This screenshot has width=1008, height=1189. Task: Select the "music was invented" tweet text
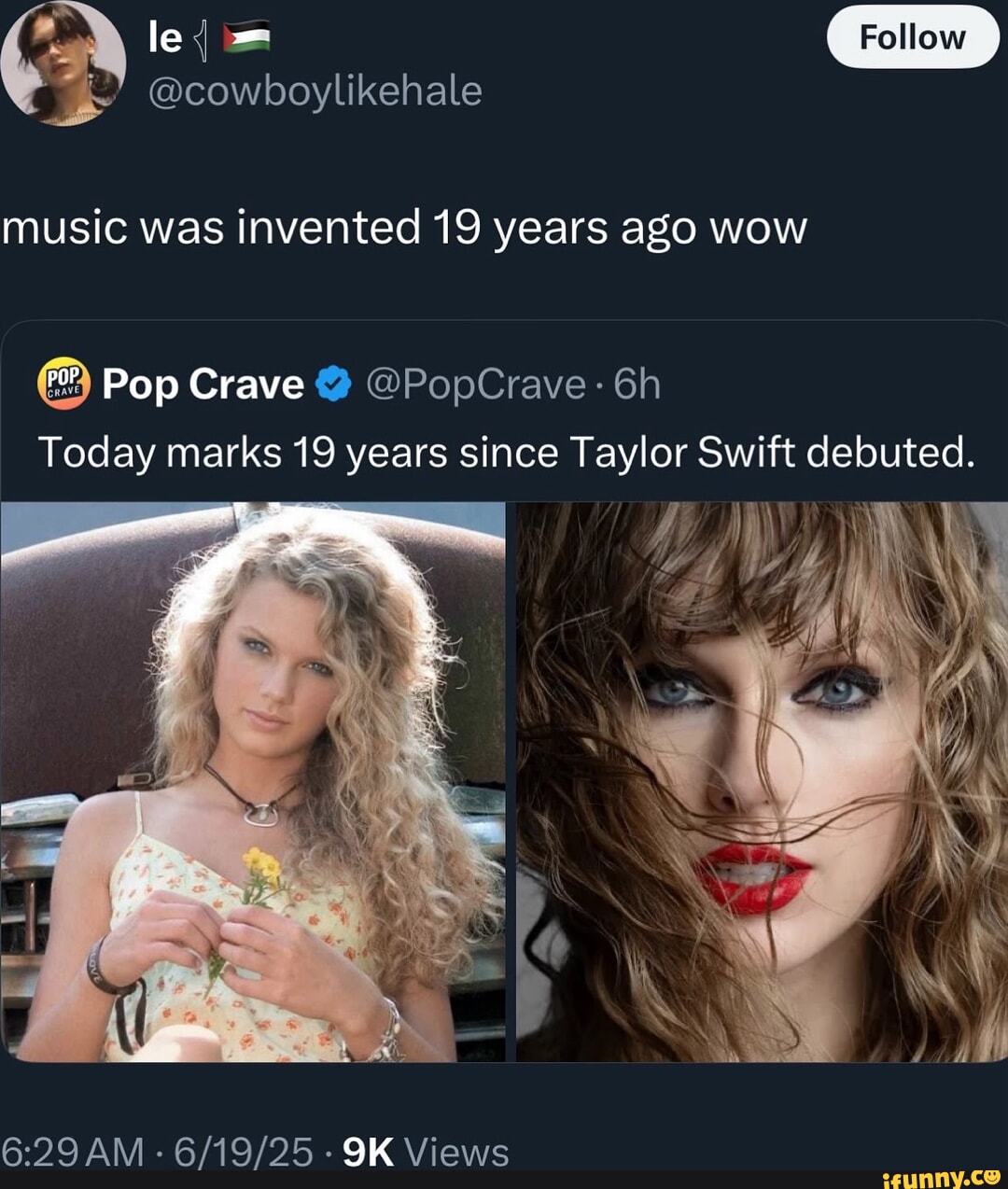pos(403,228)
